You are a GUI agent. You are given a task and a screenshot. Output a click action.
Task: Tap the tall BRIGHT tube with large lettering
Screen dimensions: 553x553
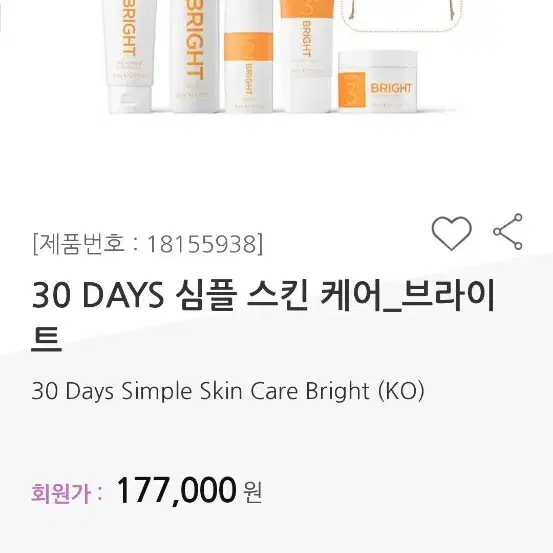[x=195, y=56]
